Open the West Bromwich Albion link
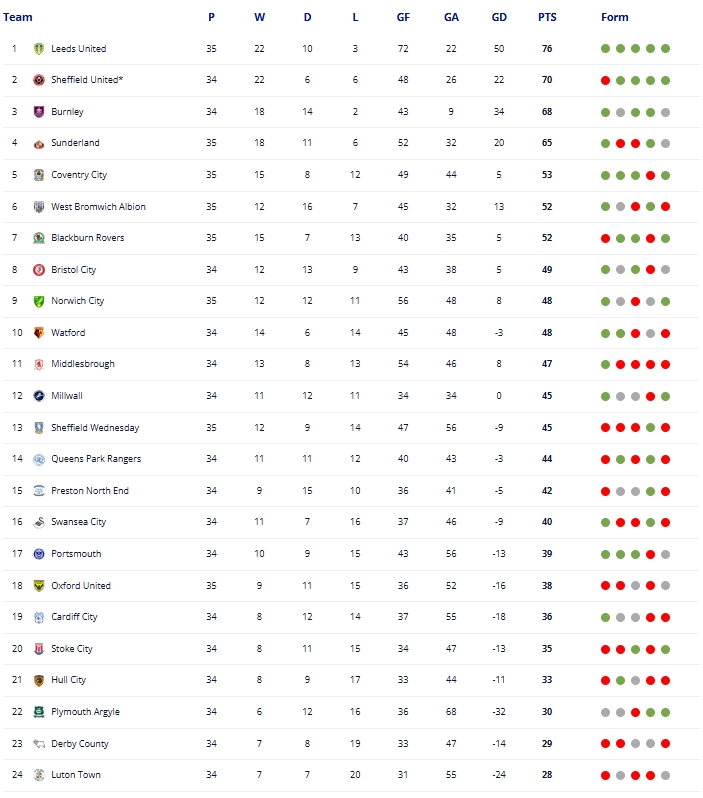 click(98, 207)
